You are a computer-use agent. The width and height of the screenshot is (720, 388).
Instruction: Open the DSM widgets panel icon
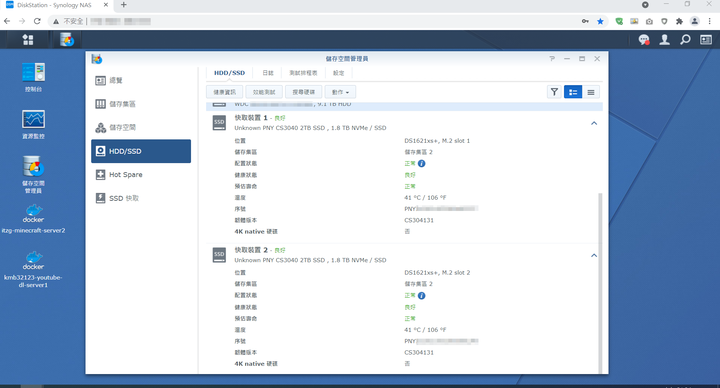(706, 40)
